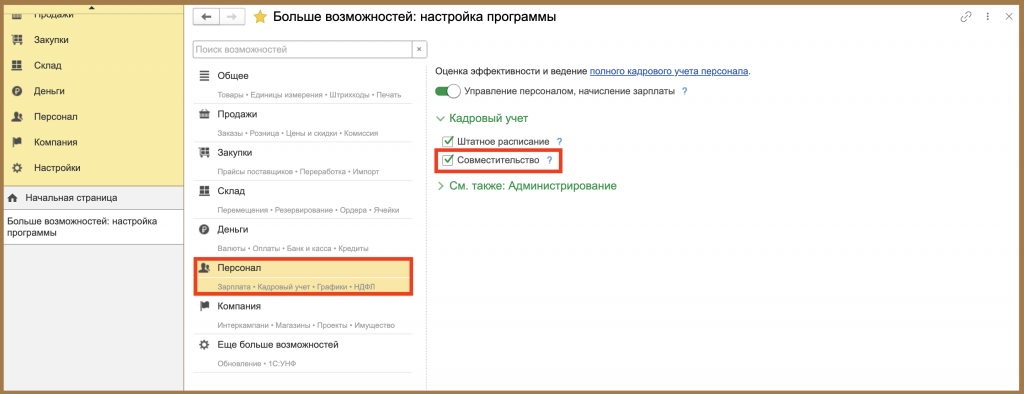1024x394 pixels.
Task: Click the Компания flag icon in settings
Action: pyautogui.click(x=204, y=306)
